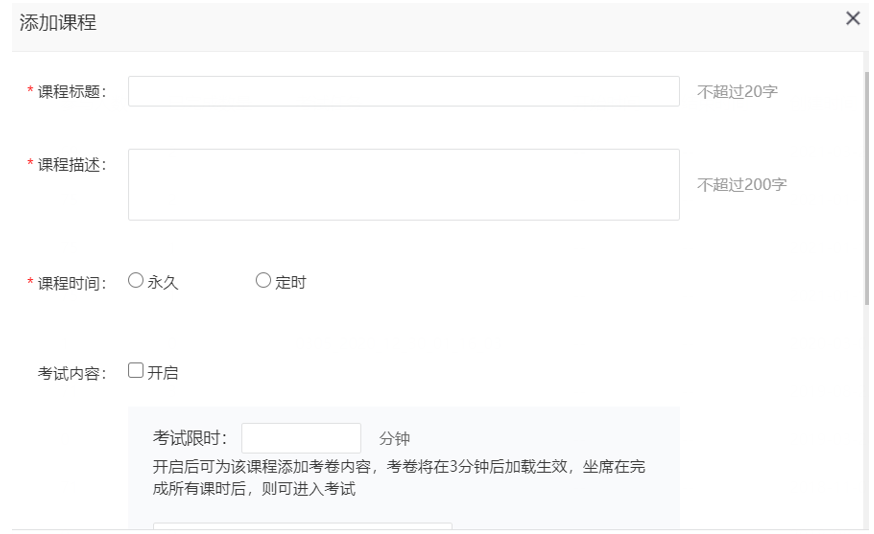The image size is (874, 534).
Task: Click the partially visible field at bottom
Action: pos(302,525)
